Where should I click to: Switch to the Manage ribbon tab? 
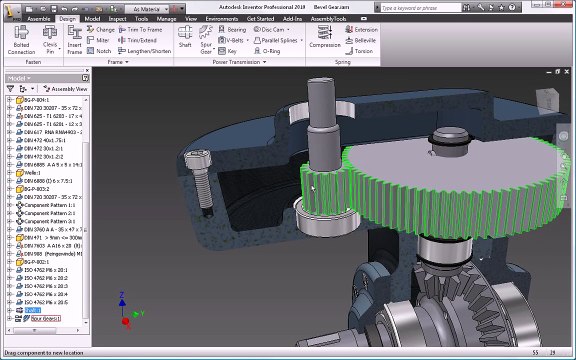point(166,19)
